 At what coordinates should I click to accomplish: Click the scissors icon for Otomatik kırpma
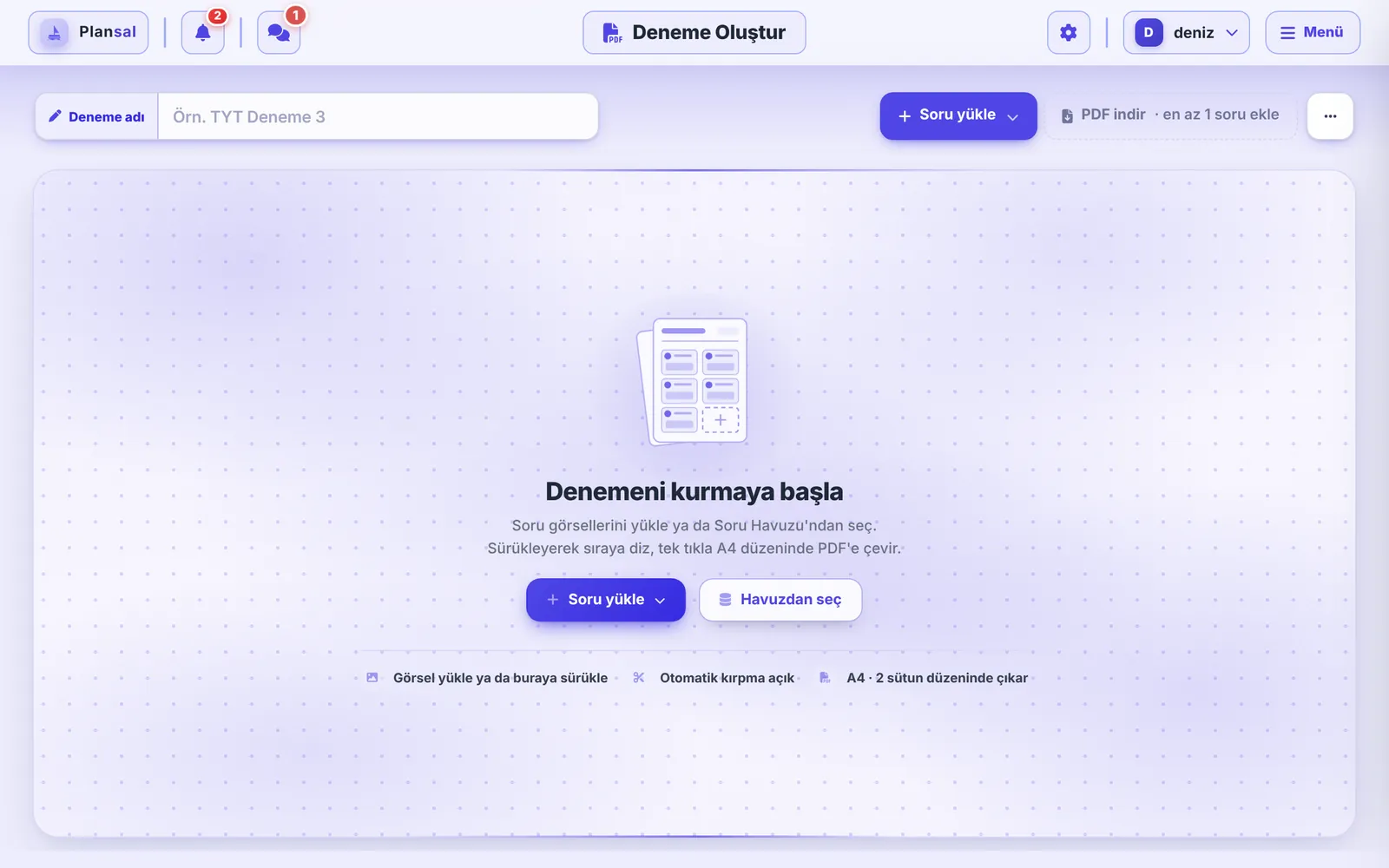639,678
